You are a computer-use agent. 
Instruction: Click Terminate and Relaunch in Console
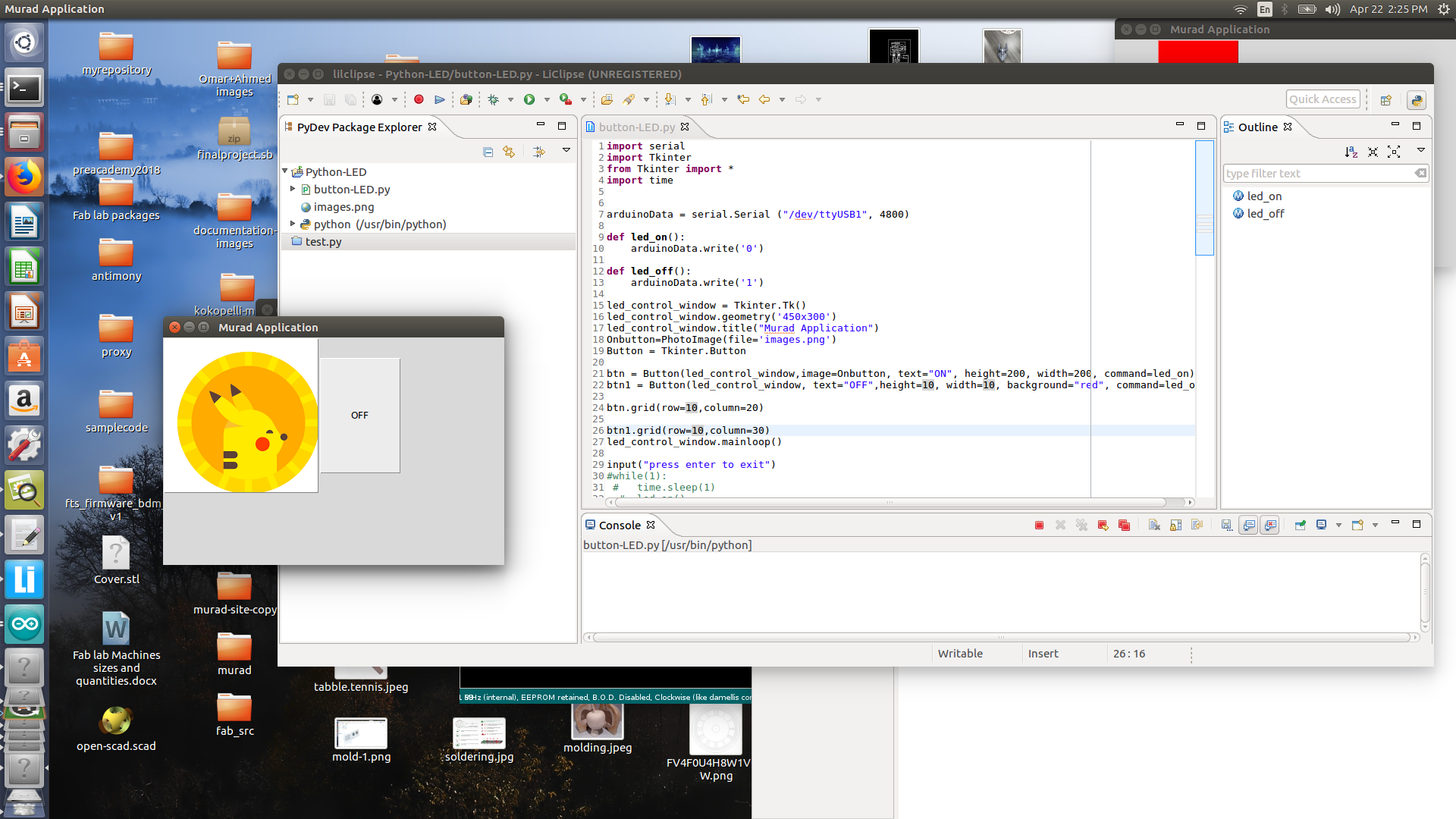tap(1103, 525)
